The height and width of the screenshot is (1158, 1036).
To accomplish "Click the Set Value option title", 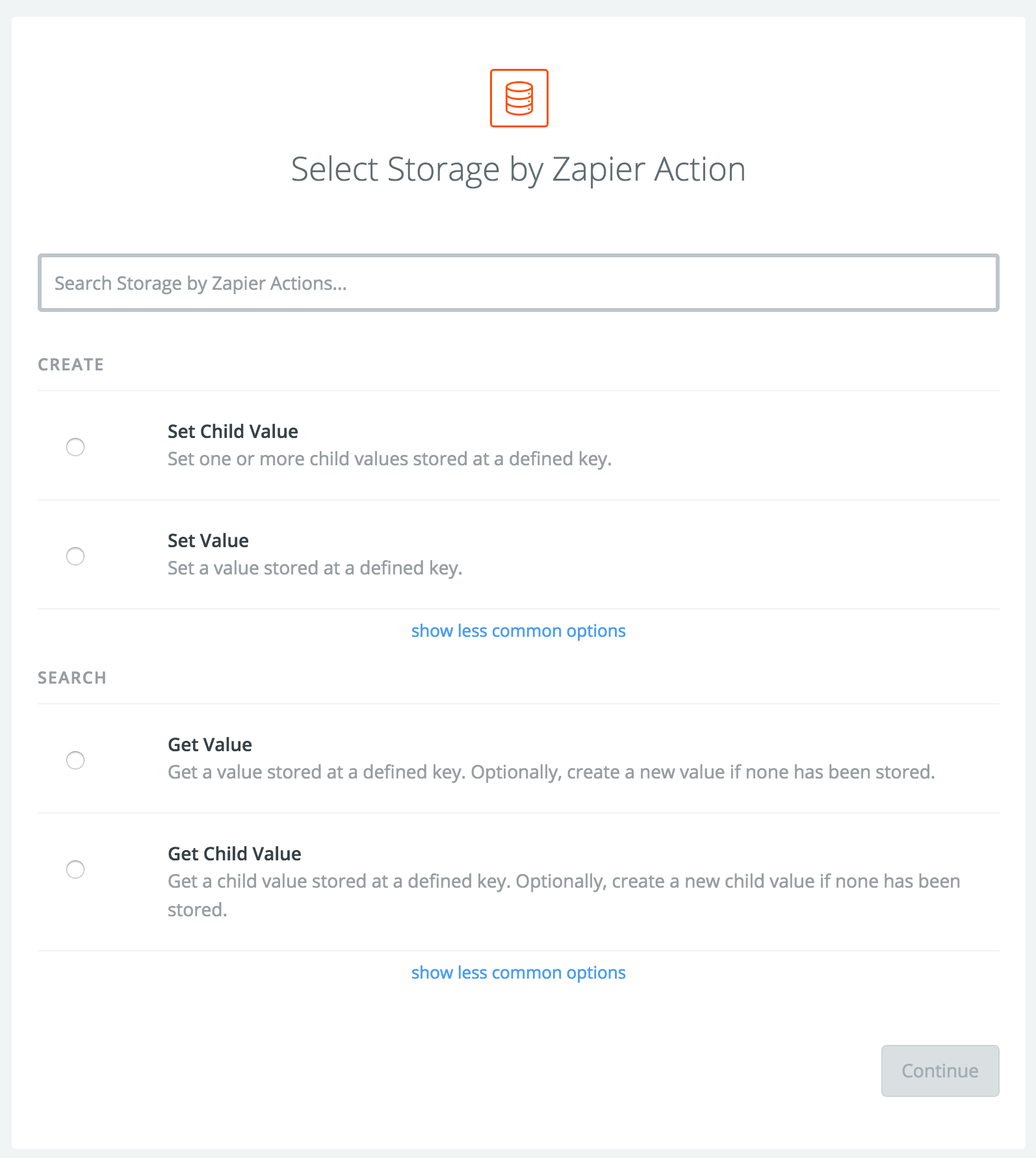I will (208, 541).
